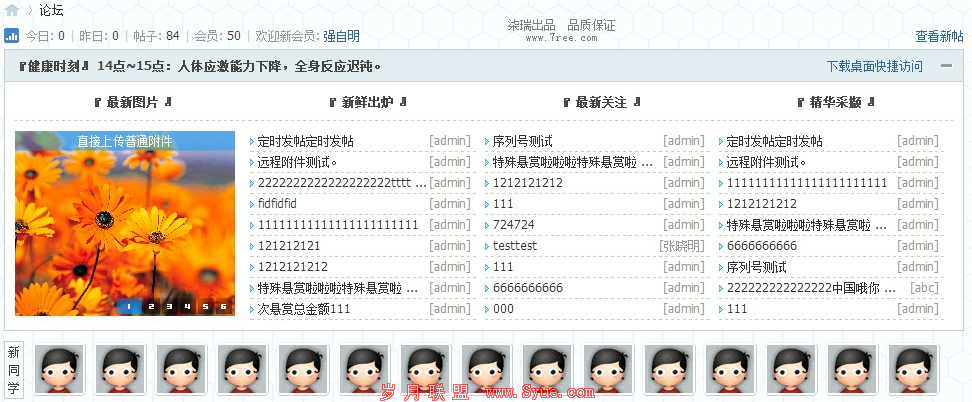Collapse the health tip panel via minus icon
Screen dimensions: 972x402
click(x=946, y=66)
